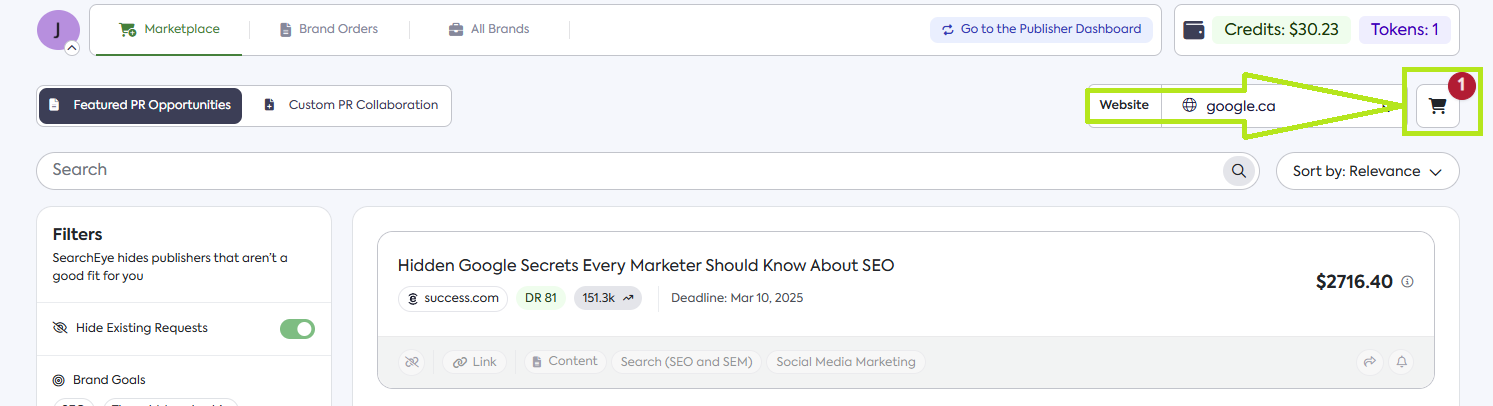Click the search magnifier icon
Image resolution: width=1493 pixels, height=406 pixels.
[1239, 171]
